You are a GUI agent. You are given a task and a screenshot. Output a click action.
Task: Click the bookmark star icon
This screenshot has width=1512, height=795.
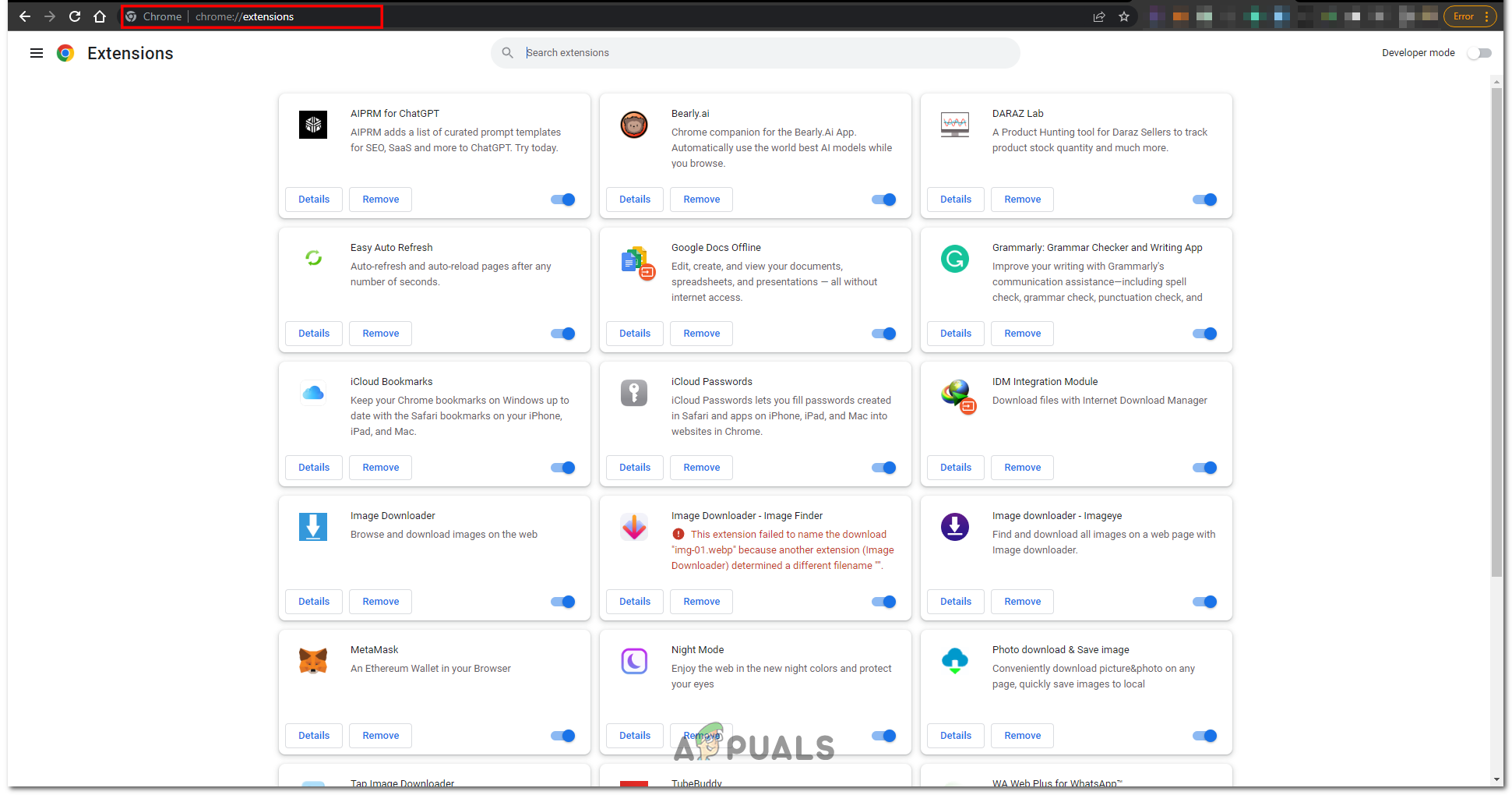[x=1124, y=16]
